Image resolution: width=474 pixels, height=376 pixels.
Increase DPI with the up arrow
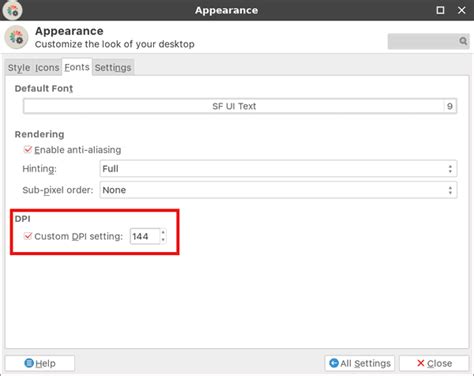[x=163, y=232]
